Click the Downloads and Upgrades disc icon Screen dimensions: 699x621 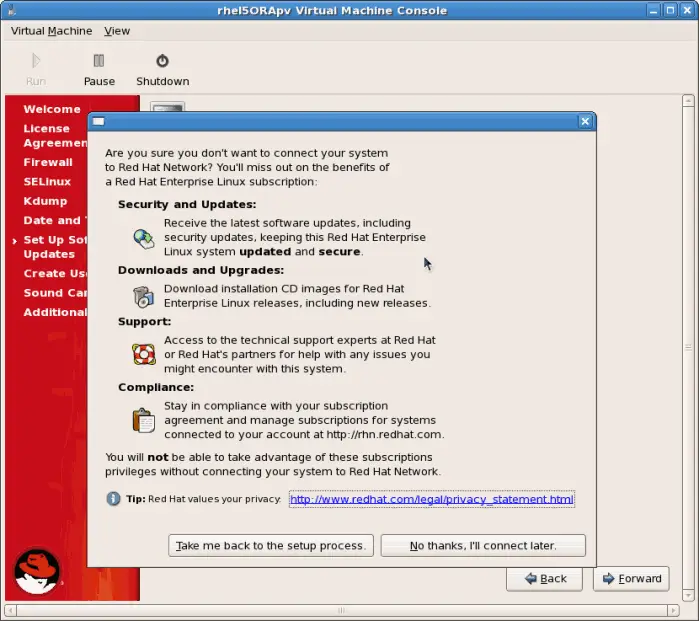tap(144, 296)
